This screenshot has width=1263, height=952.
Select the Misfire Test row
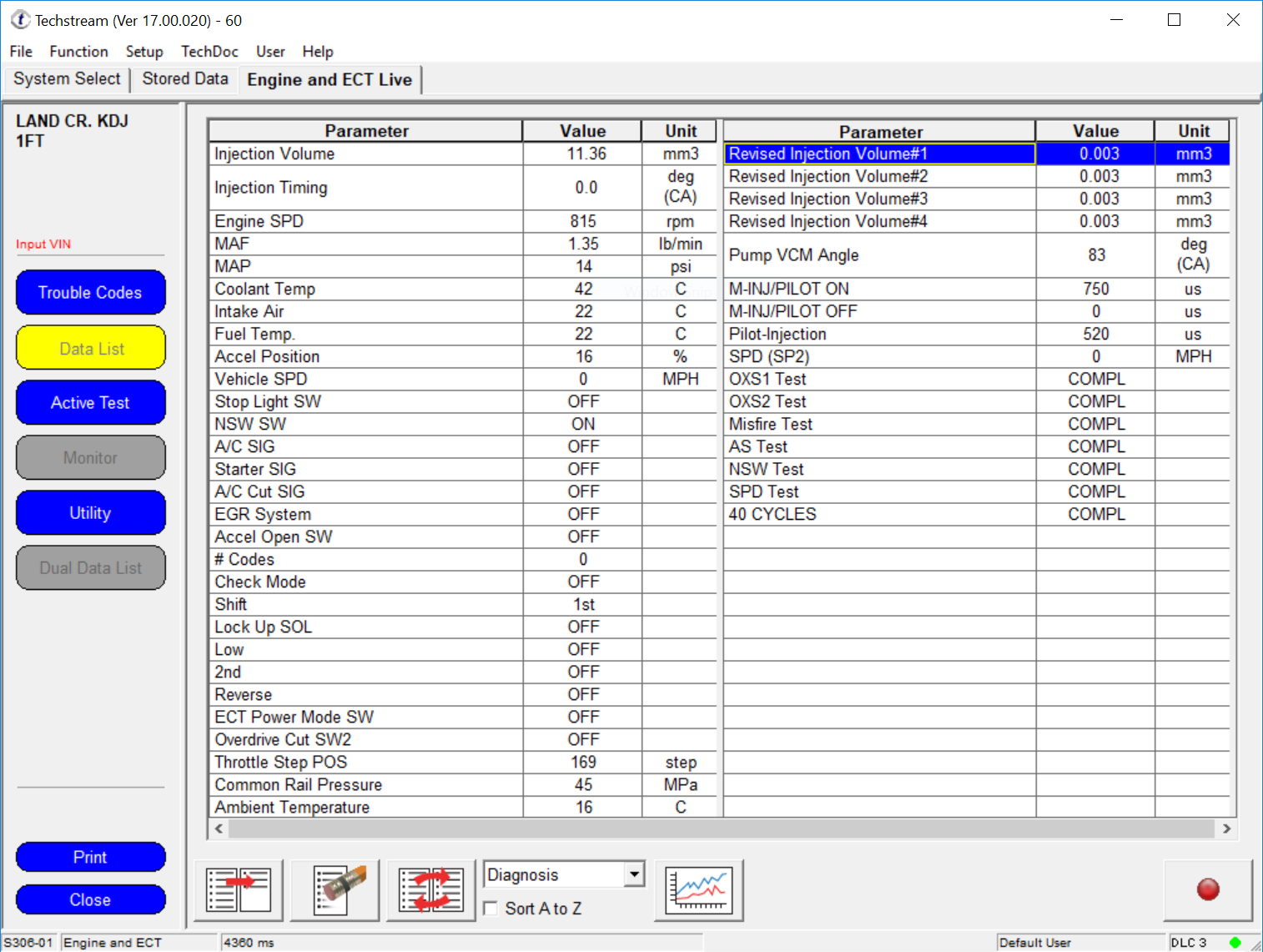976,424
